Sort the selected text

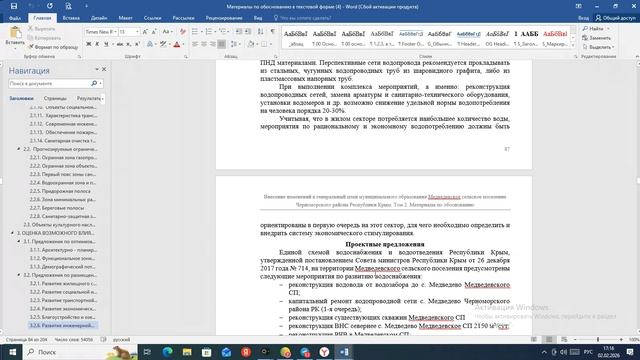point(260,31)
